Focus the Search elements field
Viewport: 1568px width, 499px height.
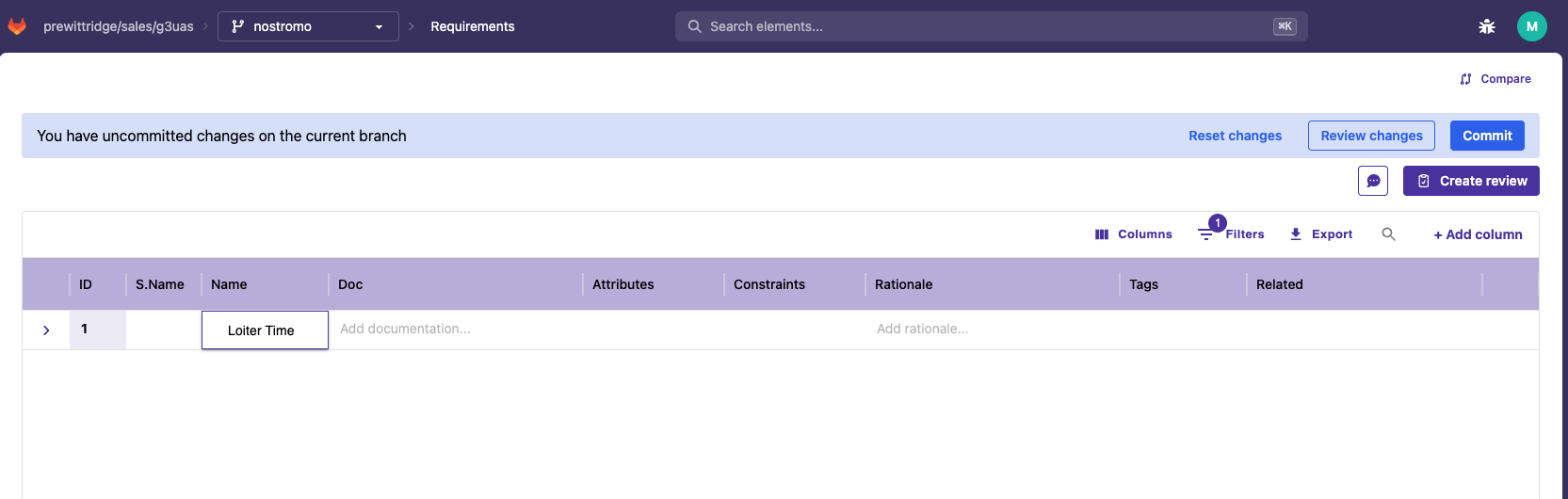point(991,26)
